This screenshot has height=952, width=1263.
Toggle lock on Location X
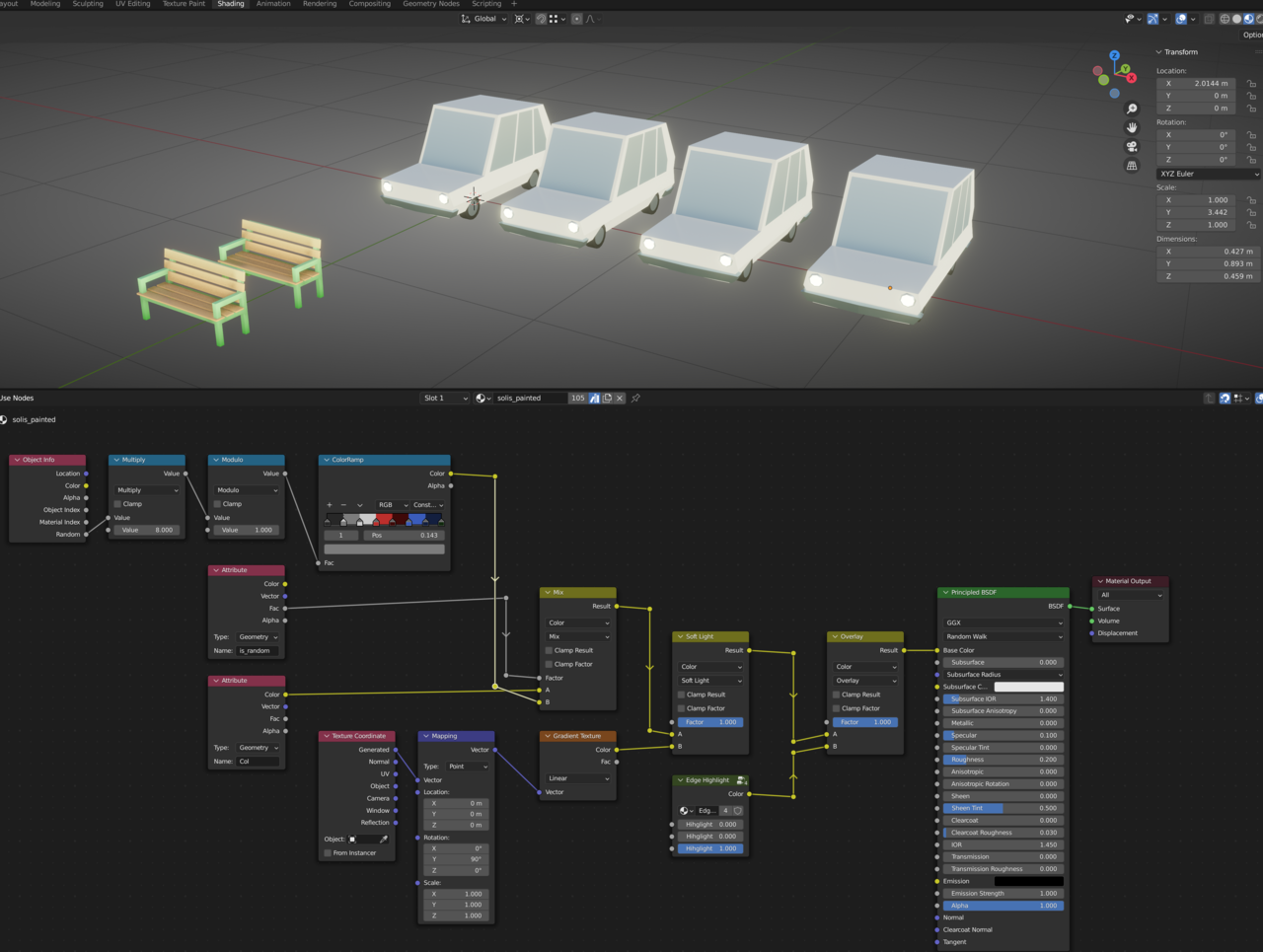pos(1251,84)
